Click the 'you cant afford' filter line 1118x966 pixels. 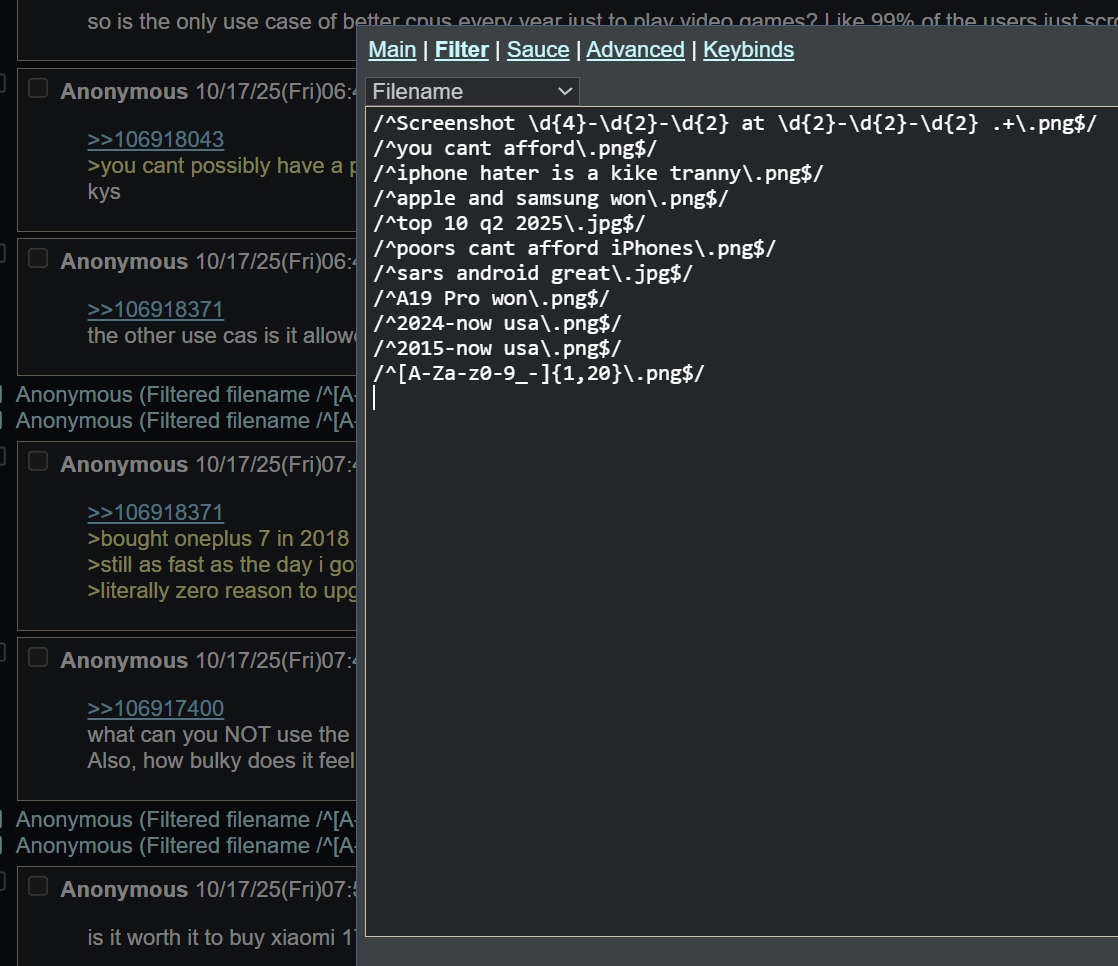(x=514, y=148)
